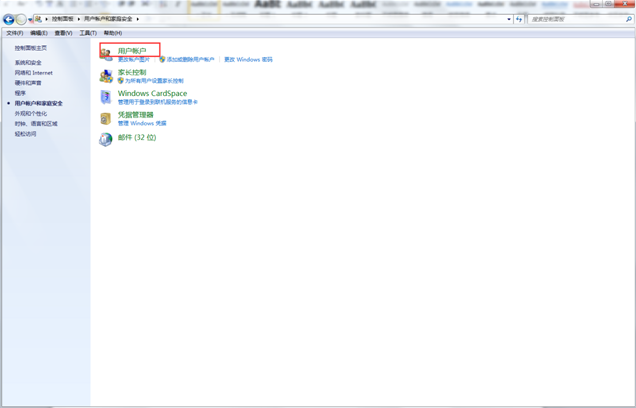636x408 pixels.
Task: Click the 更改帐户图片 link
Action: (133, 60)
